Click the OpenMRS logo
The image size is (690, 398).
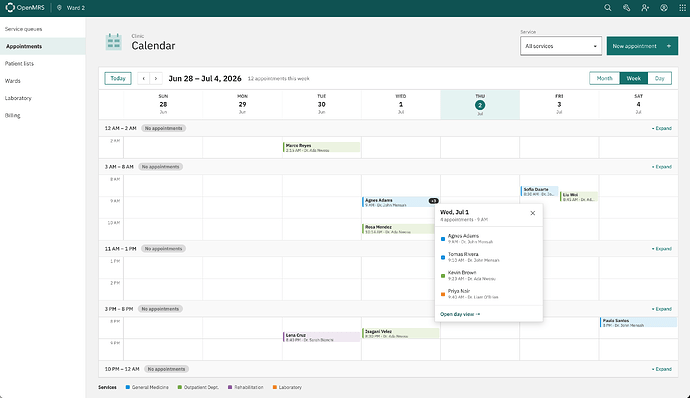pyautogui.click(x=25, y=8)
